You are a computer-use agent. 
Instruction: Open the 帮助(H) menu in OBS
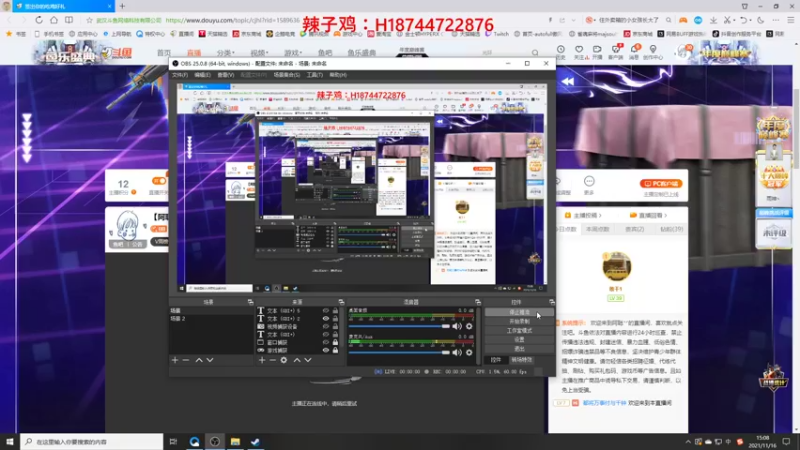(338, 75)
